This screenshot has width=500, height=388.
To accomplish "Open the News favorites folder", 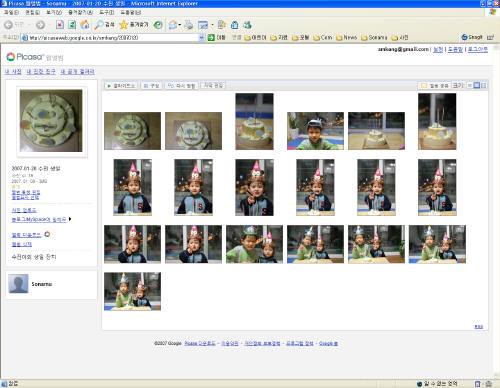I will point(347,37).
